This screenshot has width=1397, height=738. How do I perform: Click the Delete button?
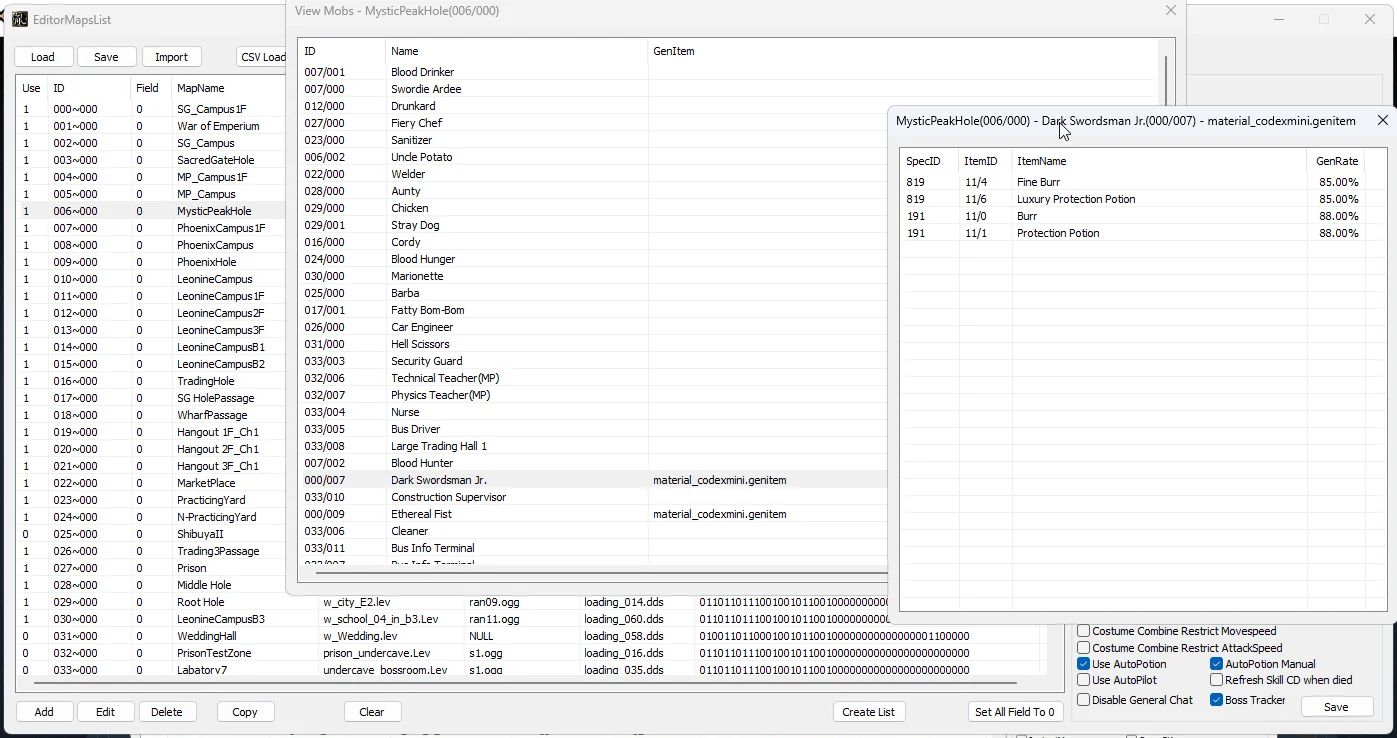[x=167, y=712]
